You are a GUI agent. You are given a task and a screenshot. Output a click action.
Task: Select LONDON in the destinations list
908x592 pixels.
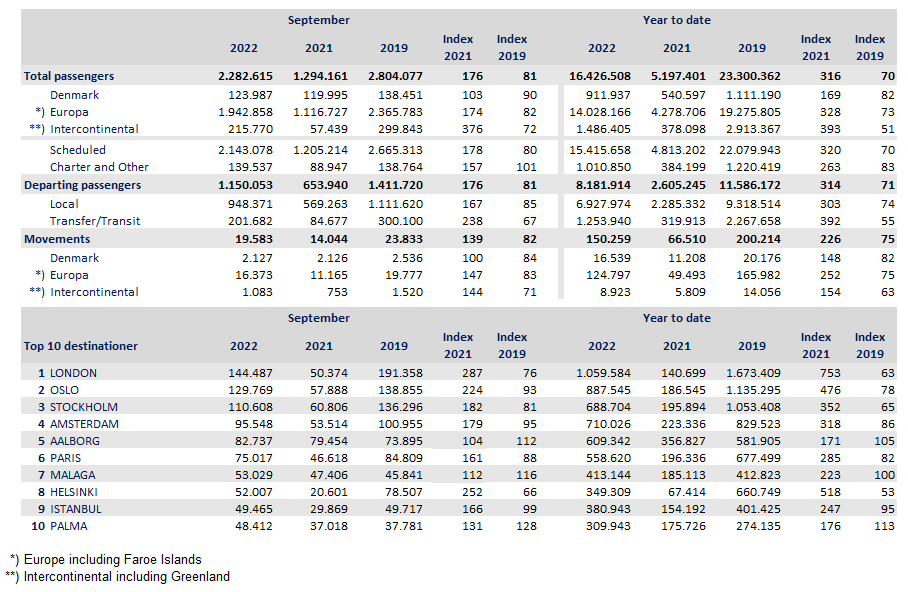click(72, 373)
